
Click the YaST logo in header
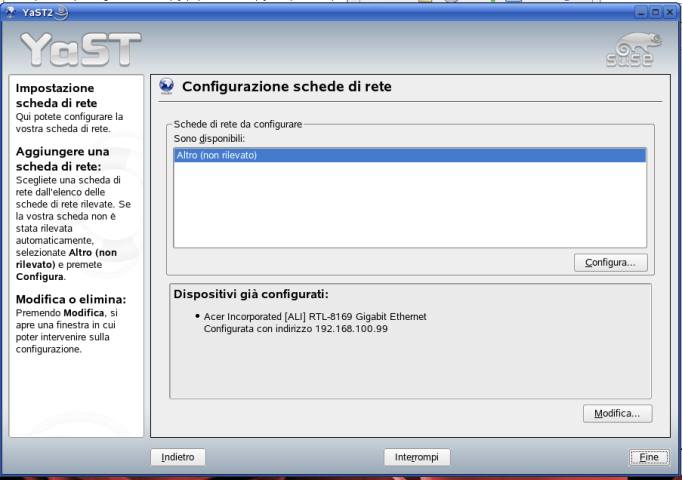point(81,50)
